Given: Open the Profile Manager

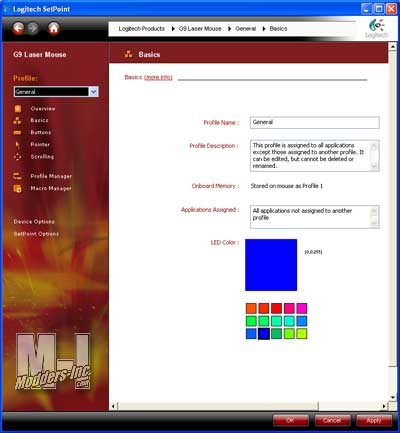Looking at the screenshot, I should (x=51, y=176).
